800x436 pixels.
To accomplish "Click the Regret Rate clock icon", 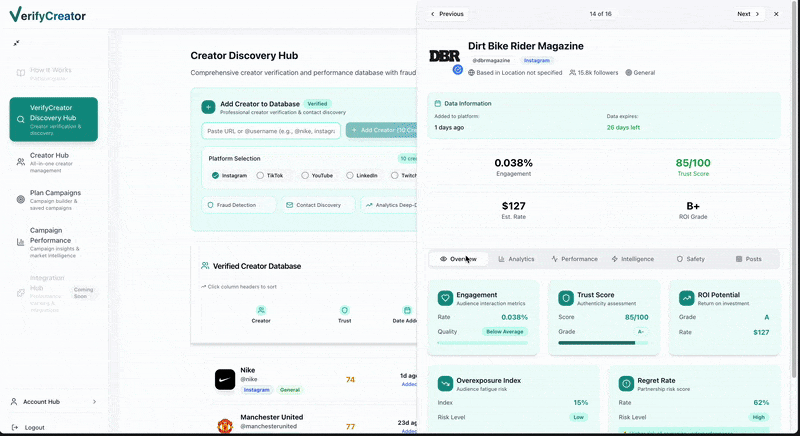I will click(x=626, y=383).
